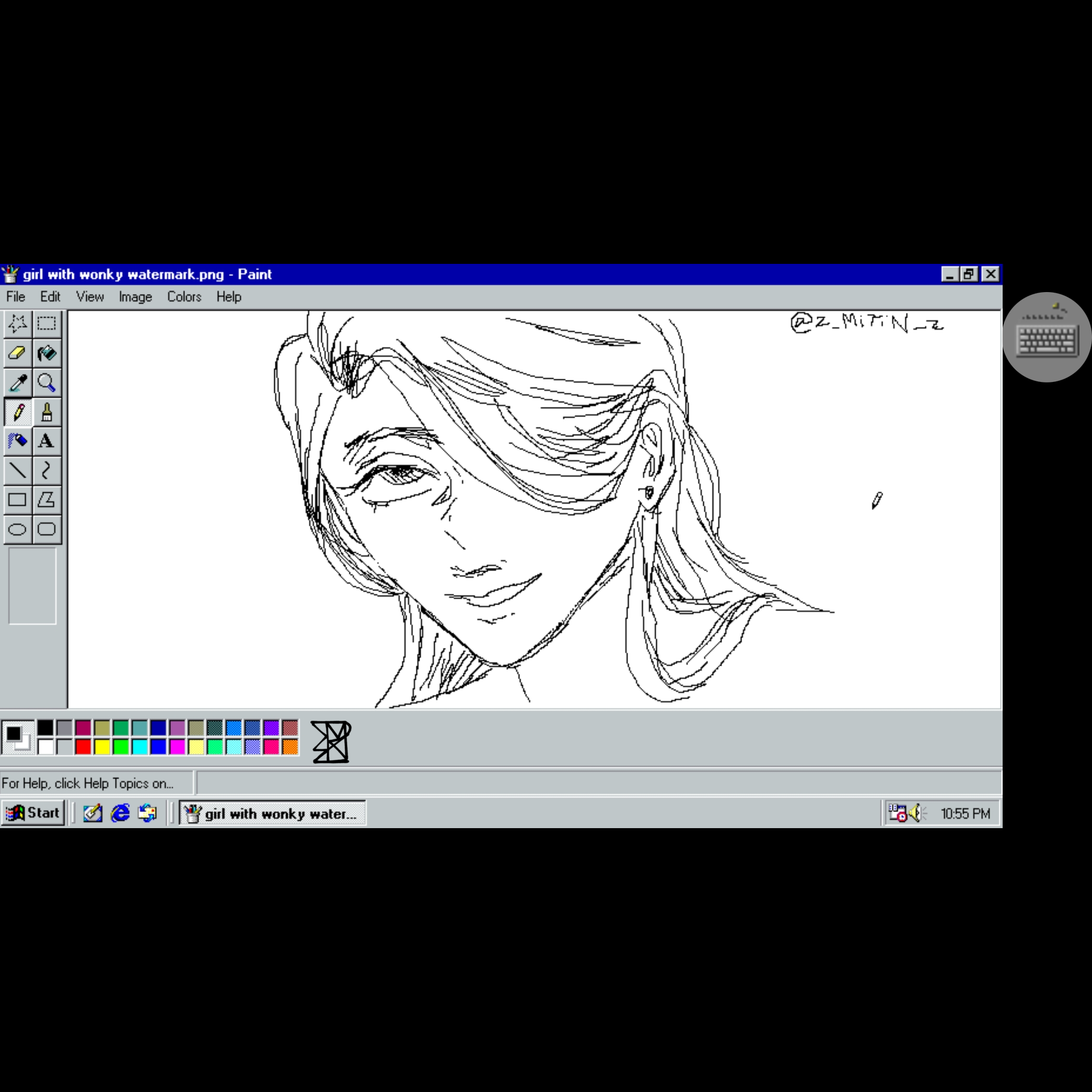Select the Text tool

click(47, 442)
